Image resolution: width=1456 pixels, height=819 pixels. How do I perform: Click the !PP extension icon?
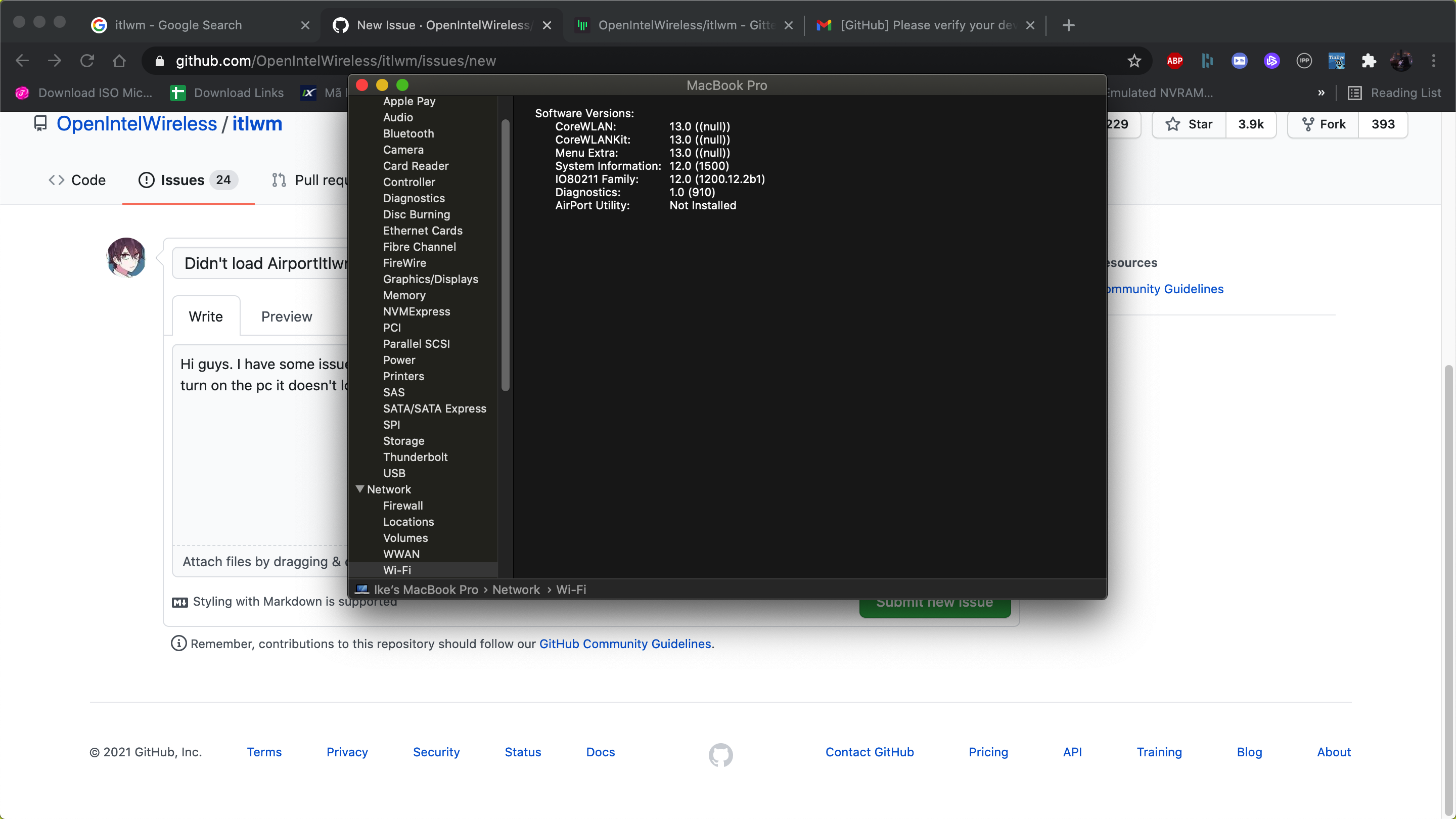1304,61
